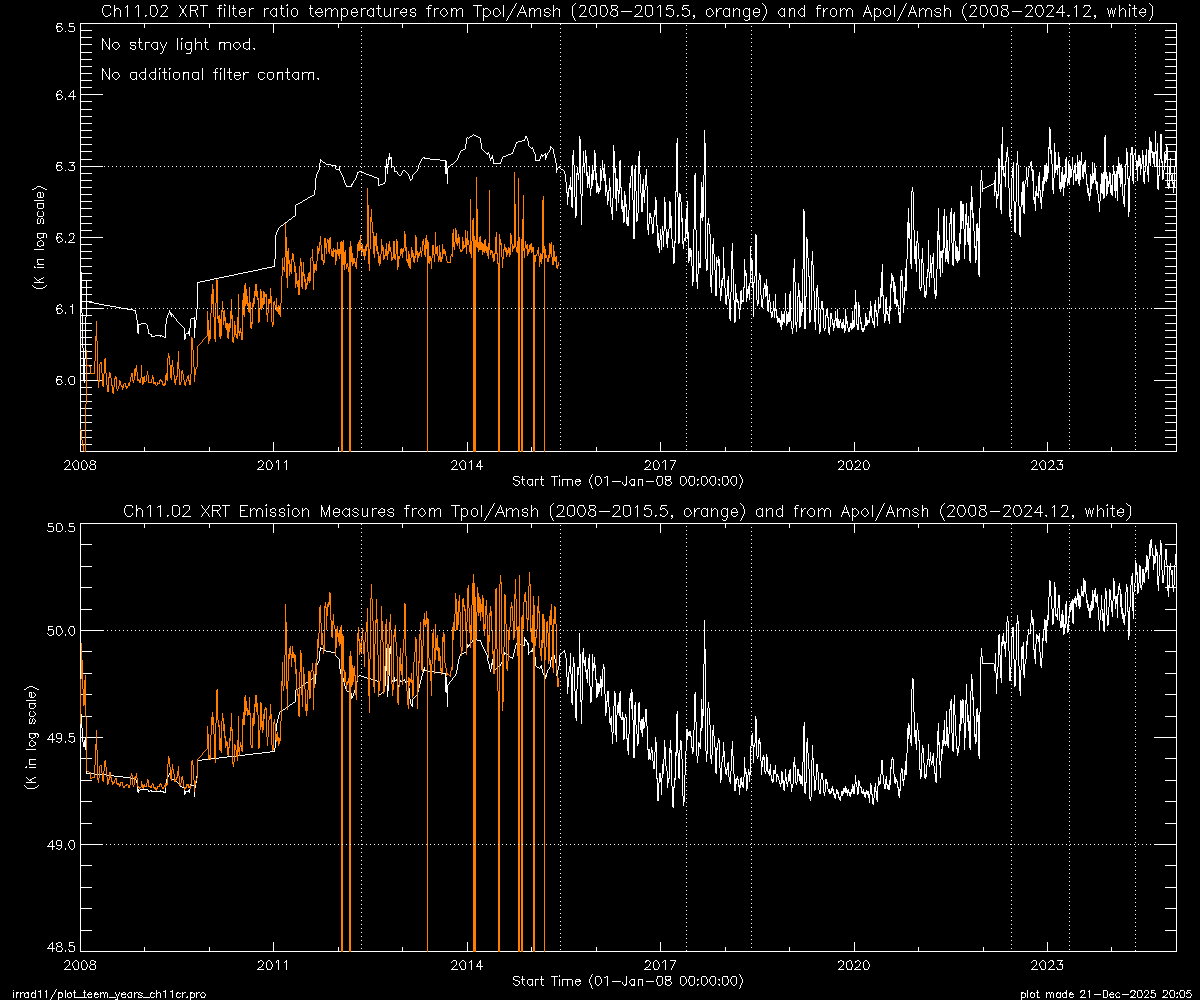1200x1000 pixels.
Task: Select the 6.5 tick label on the temperature axis
Action: point(66,29)
